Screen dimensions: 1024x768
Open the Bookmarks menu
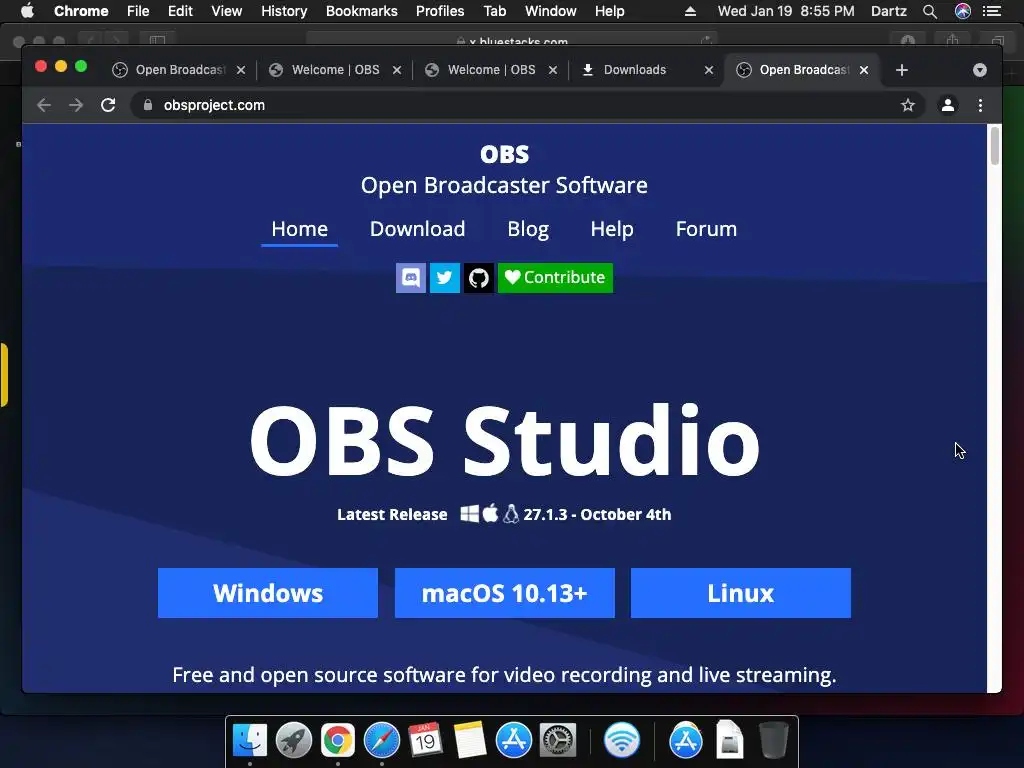(362, 11)
